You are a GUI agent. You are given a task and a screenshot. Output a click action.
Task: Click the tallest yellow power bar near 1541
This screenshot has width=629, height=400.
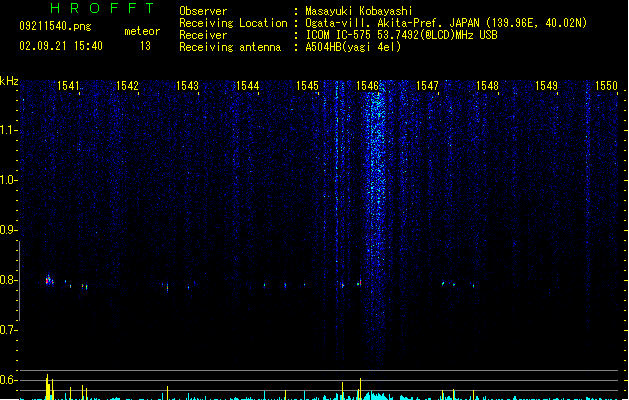[47, 387]
